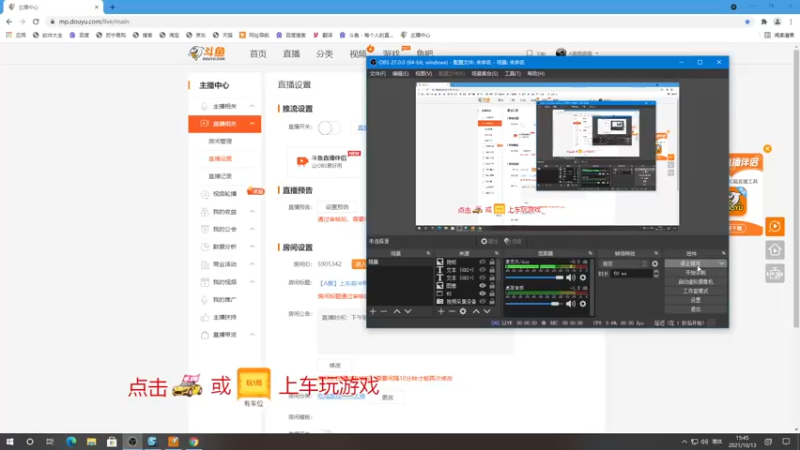This screenshot has width=800, height=450.
Task: Expand the 我的收益 sidebar section
Action: [x=252, y=212]
